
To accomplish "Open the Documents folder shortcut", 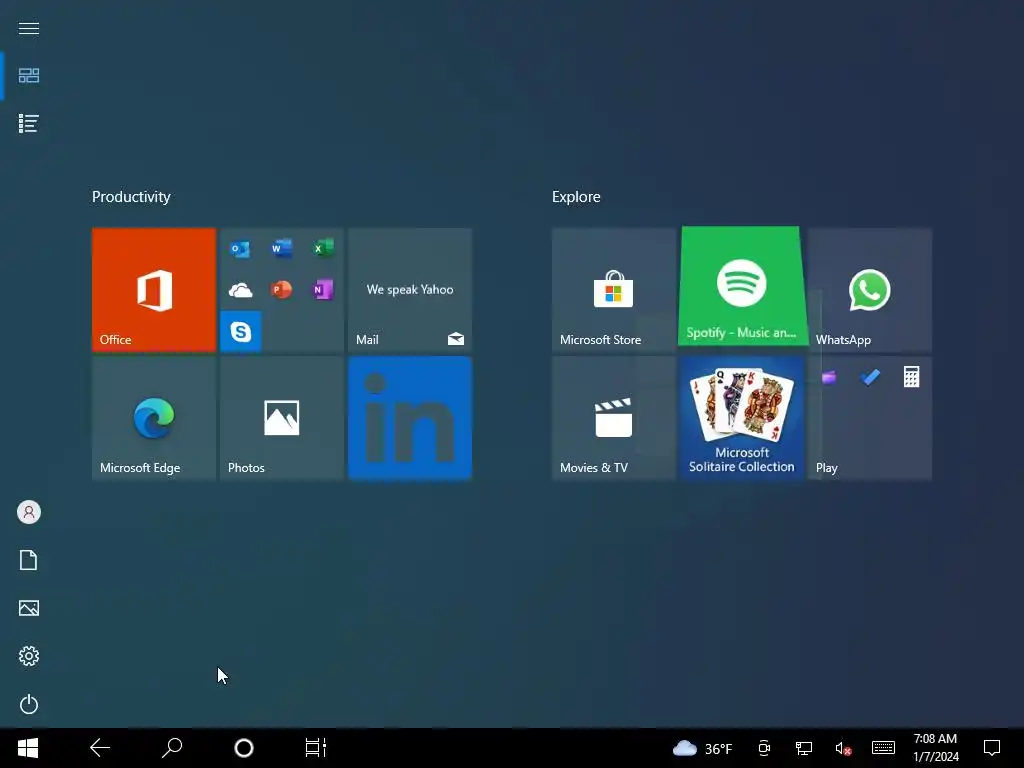I will 29,560.
